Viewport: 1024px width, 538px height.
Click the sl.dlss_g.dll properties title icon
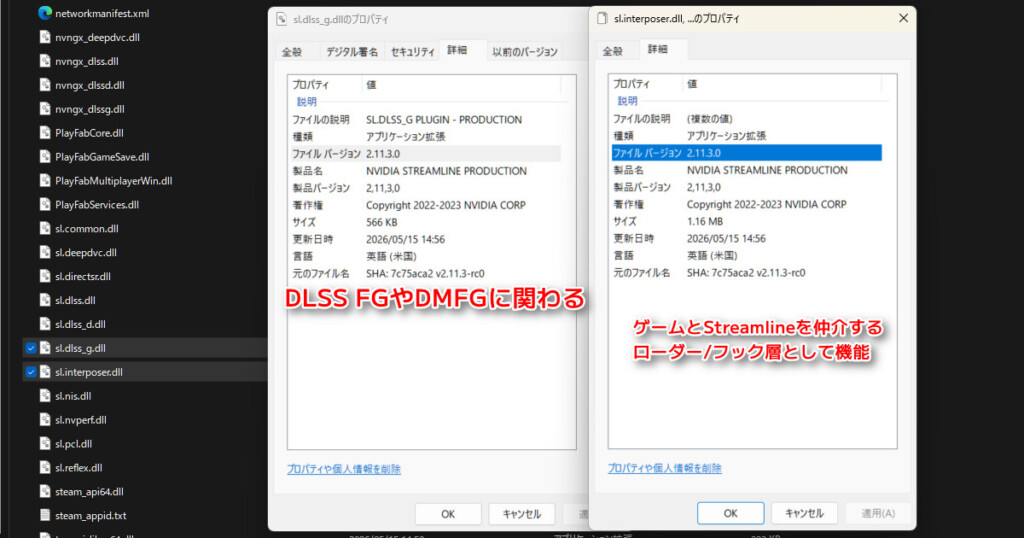click(281, 20)
